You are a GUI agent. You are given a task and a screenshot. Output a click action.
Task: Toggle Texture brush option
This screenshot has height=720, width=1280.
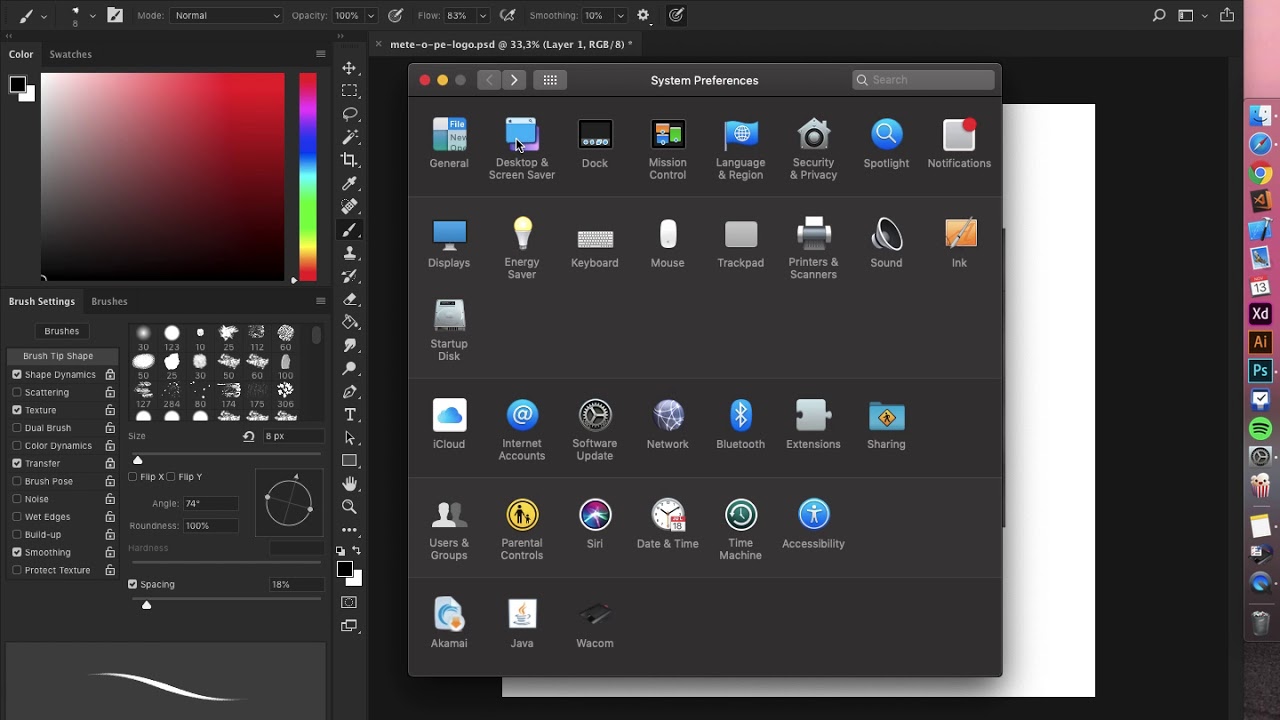(x=17, y=410)
